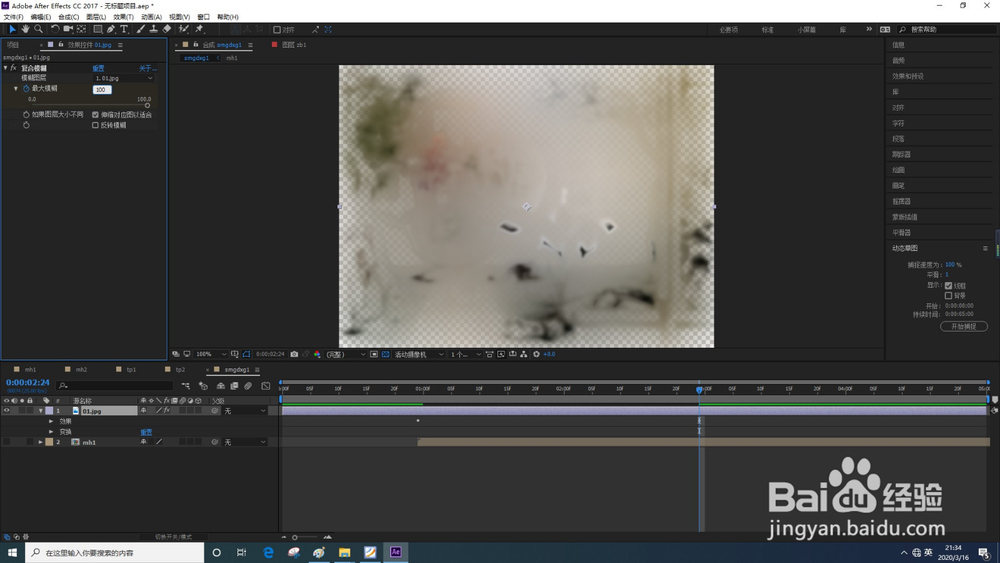1000x563 pixels.
Task: Collapse layer 01.jpg in timeline
Action: point(41,411)
